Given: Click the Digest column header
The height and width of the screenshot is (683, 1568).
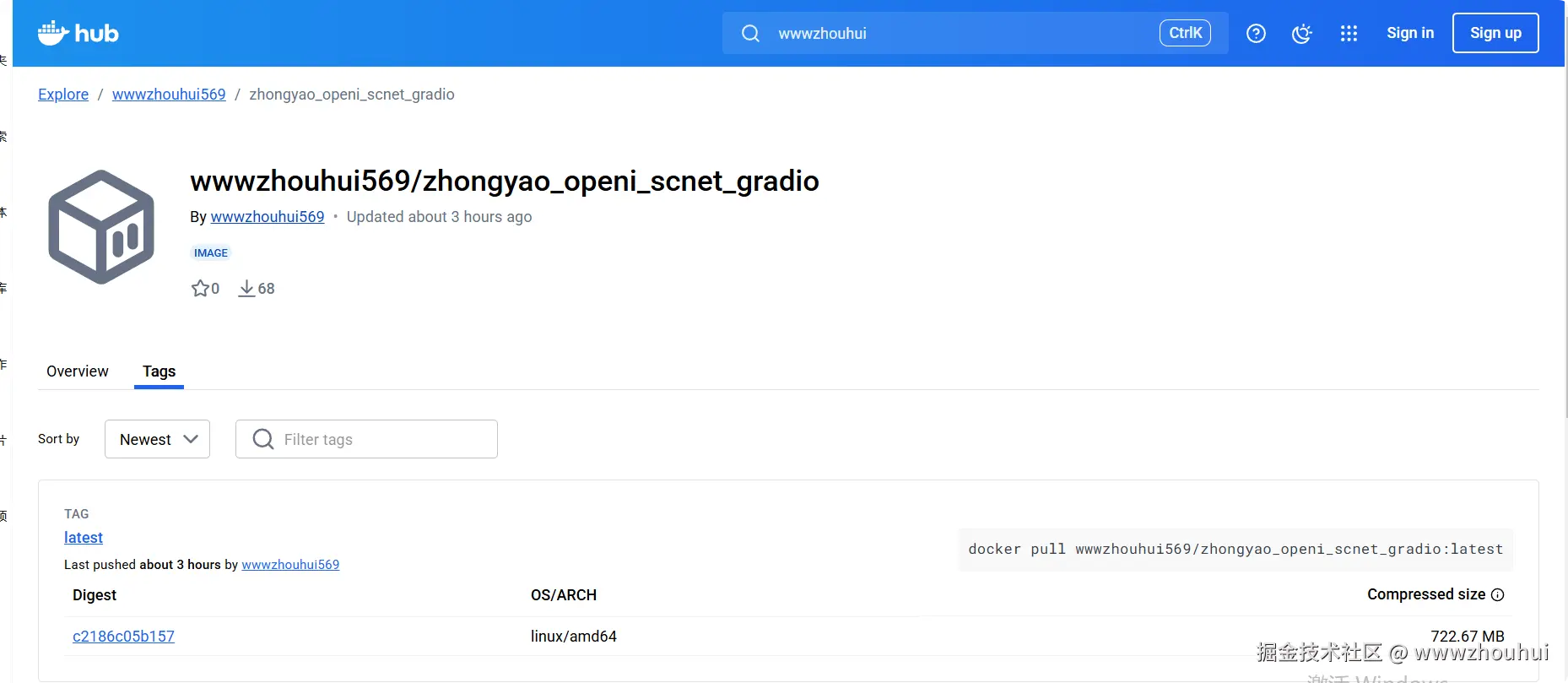Looking at the screenshot, I should tap(95, 595).
